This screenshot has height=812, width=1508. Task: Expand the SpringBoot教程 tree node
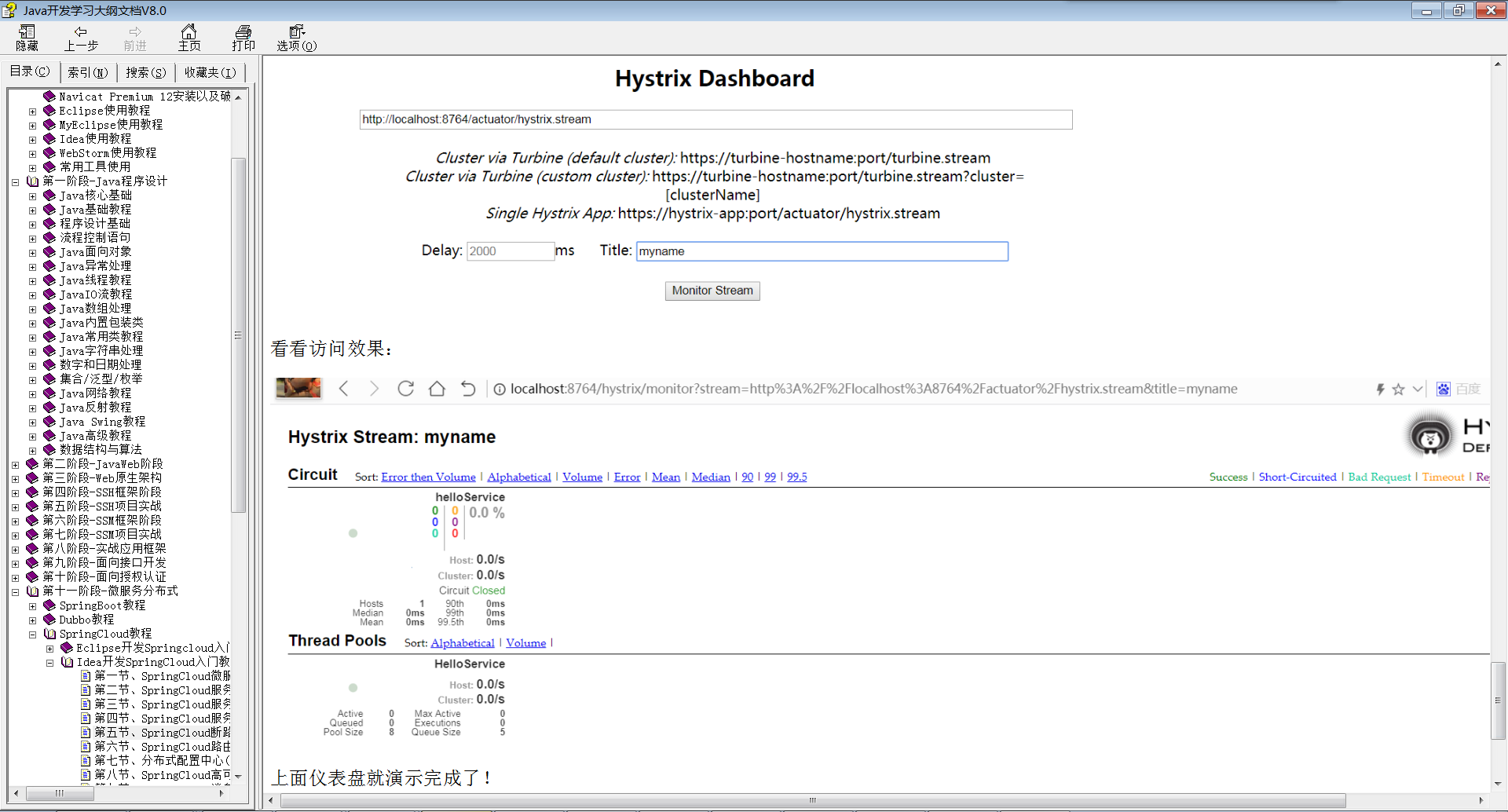click(32, 605)
